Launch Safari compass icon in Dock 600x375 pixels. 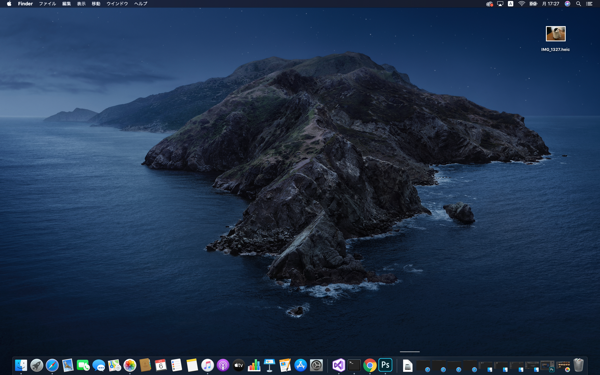click(52, 365)
